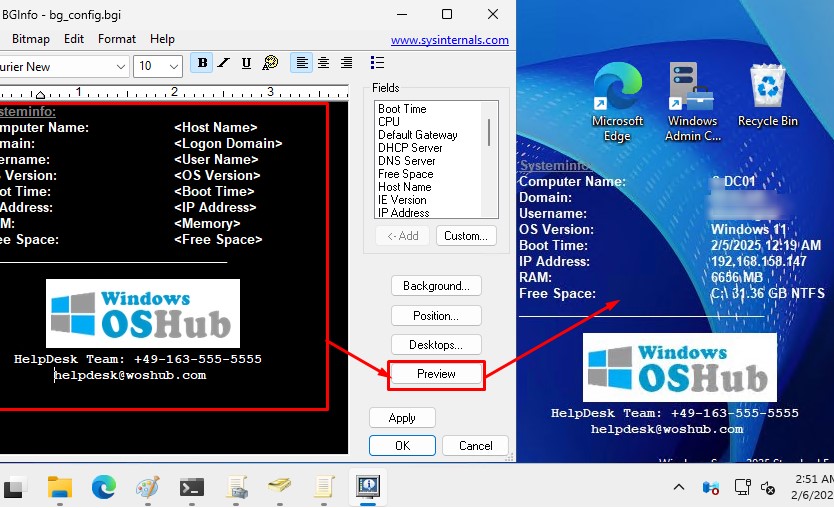834x508 pixels.
Task: Select the Windows OSHub logo in editor
Action: [x=143, y=313]
